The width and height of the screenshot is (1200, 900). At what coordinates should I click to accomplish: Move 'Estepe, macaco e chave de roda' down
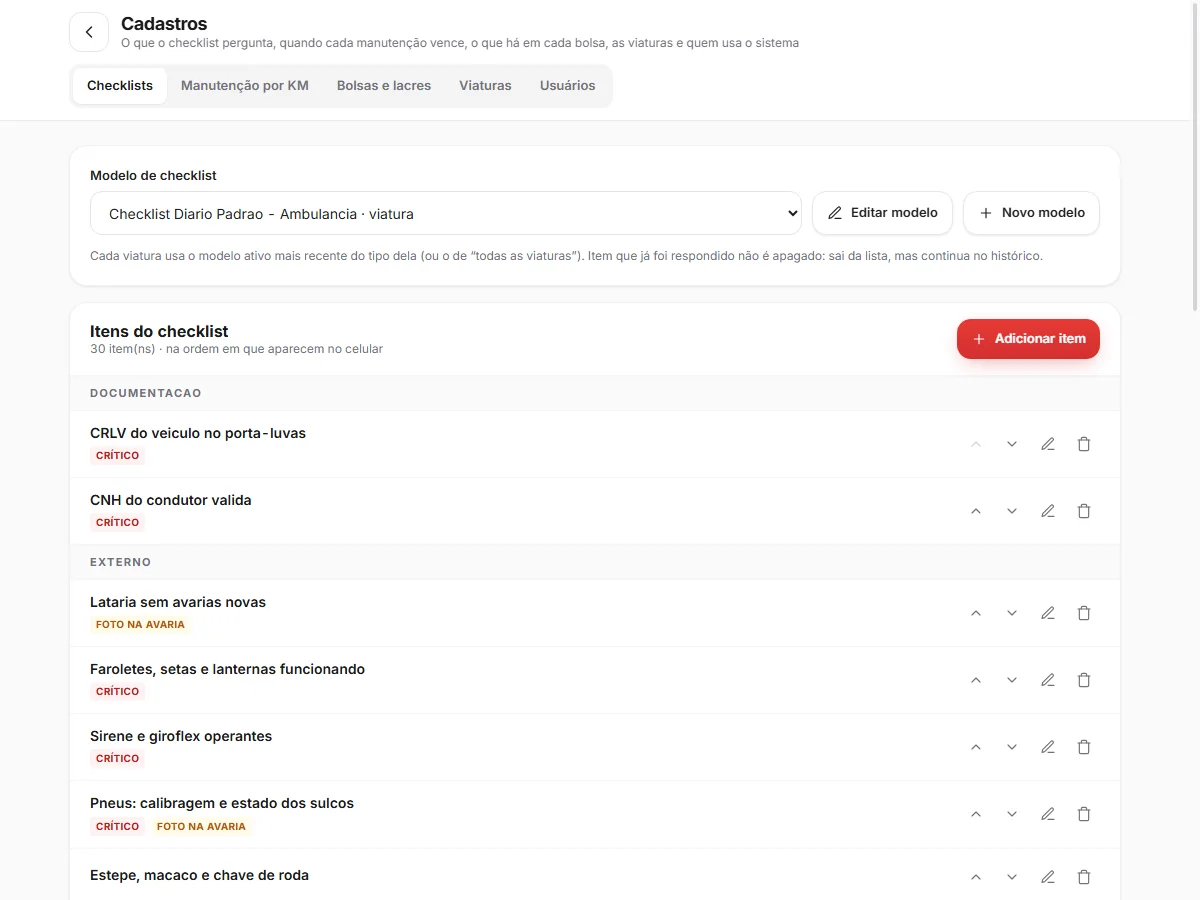pos(1012,877)
